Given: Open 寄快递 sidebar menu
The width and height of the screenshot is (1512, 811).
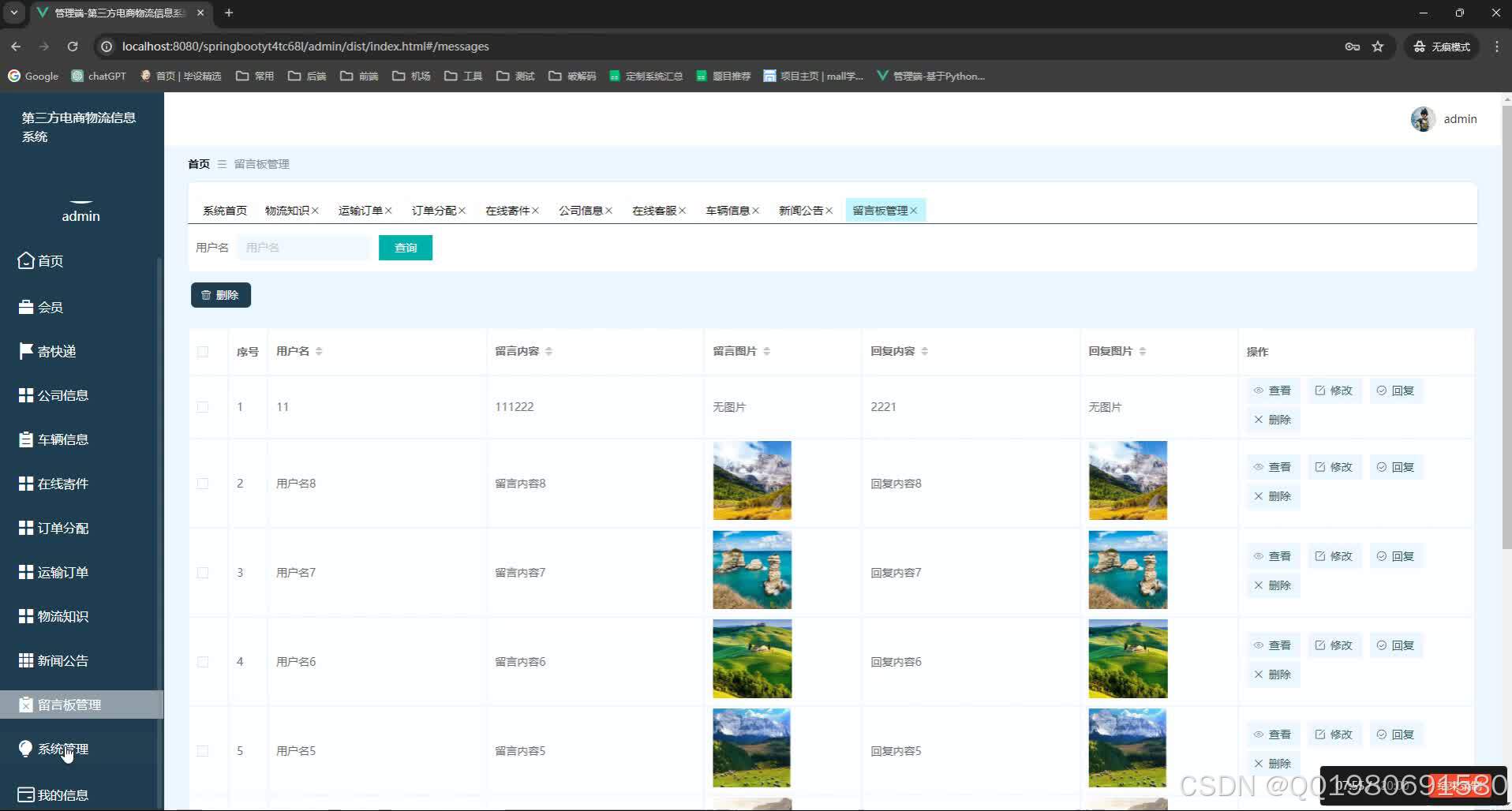Looking at the screenshot, I should pos(47,351).
